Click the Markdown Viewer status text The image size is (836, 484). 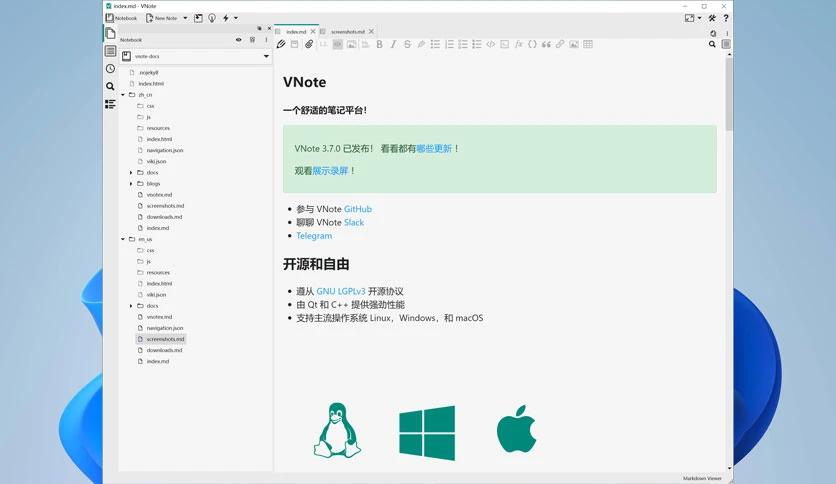coord(702,478)
